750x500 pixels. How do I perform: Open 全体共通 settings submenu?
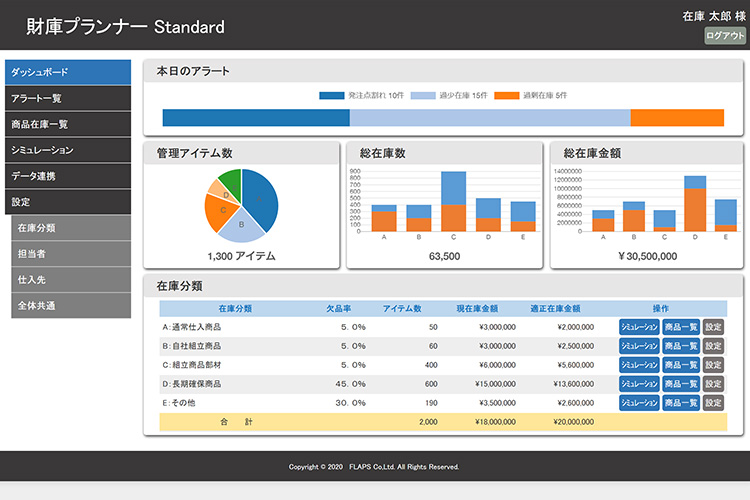pyautogui.click(x=71, y=306)
